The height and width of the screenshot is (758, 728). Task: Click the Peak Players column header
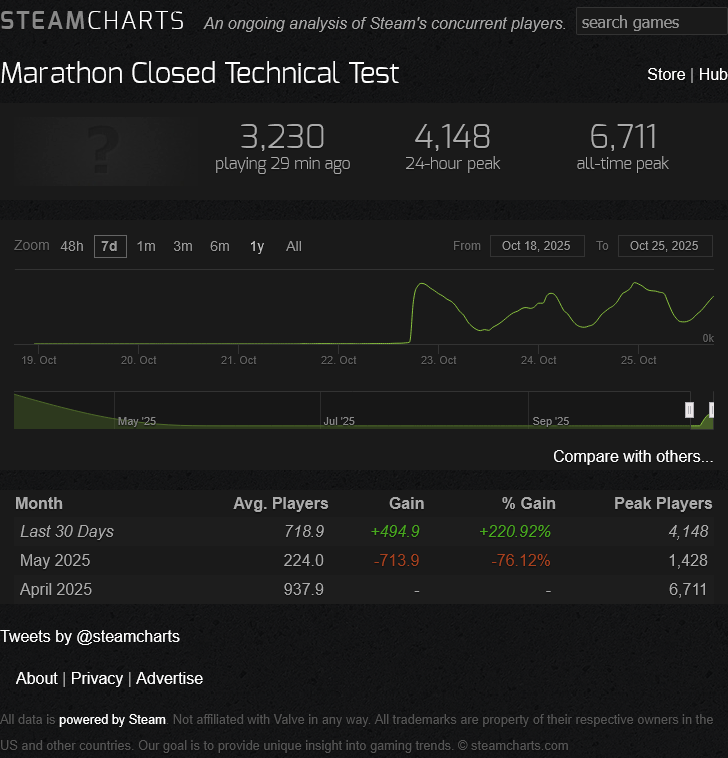point(663,503)
